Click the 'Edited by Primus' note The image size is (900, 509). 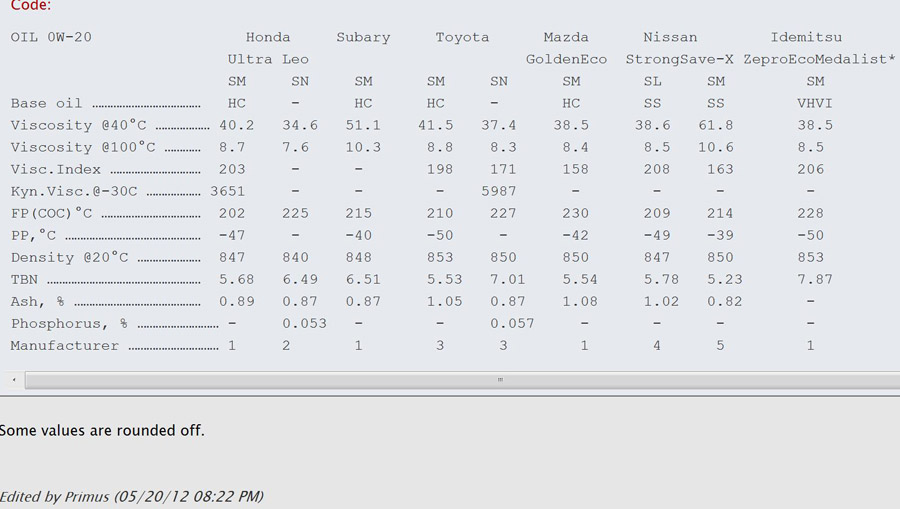(x=131, y=496)
